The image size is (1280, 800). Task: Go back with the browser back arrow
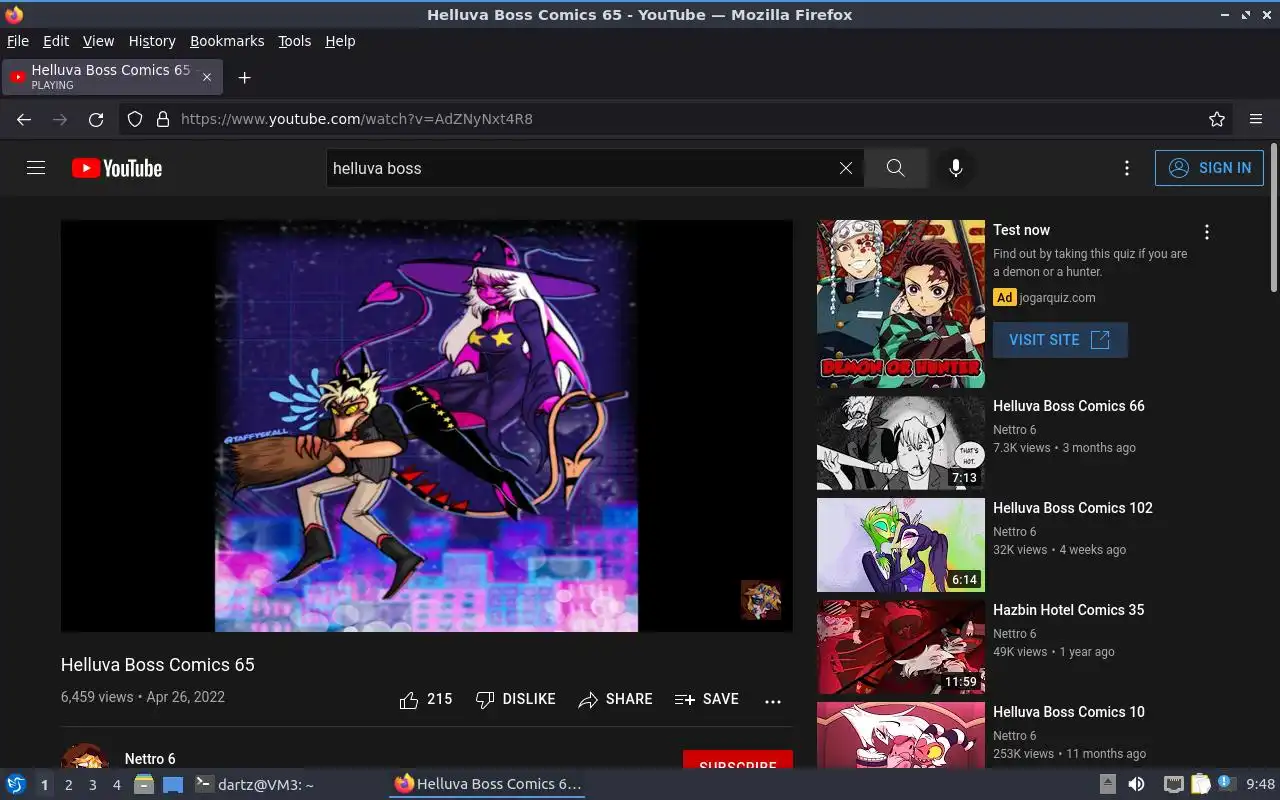pyautogui.click(x=24, y=119)
